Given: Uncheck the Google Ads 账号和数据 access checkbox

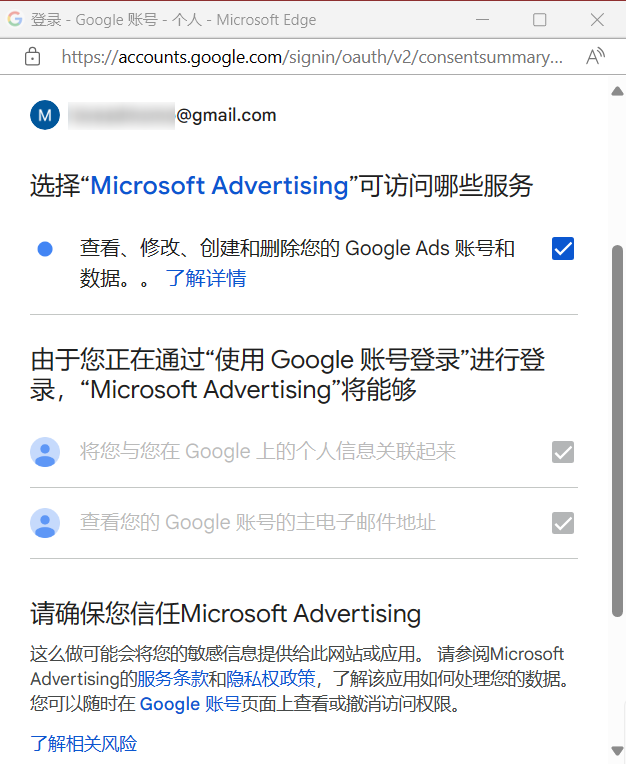Looking at the screenshot, I should [563, 248].
